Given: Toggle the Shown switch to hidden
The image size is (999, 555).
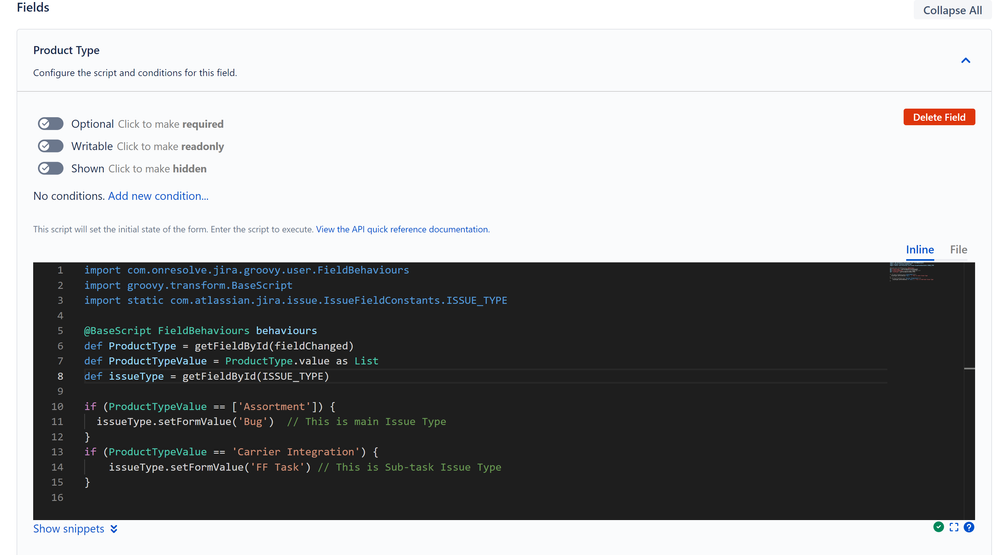Looking at the screenshot, I should [50, 168].
